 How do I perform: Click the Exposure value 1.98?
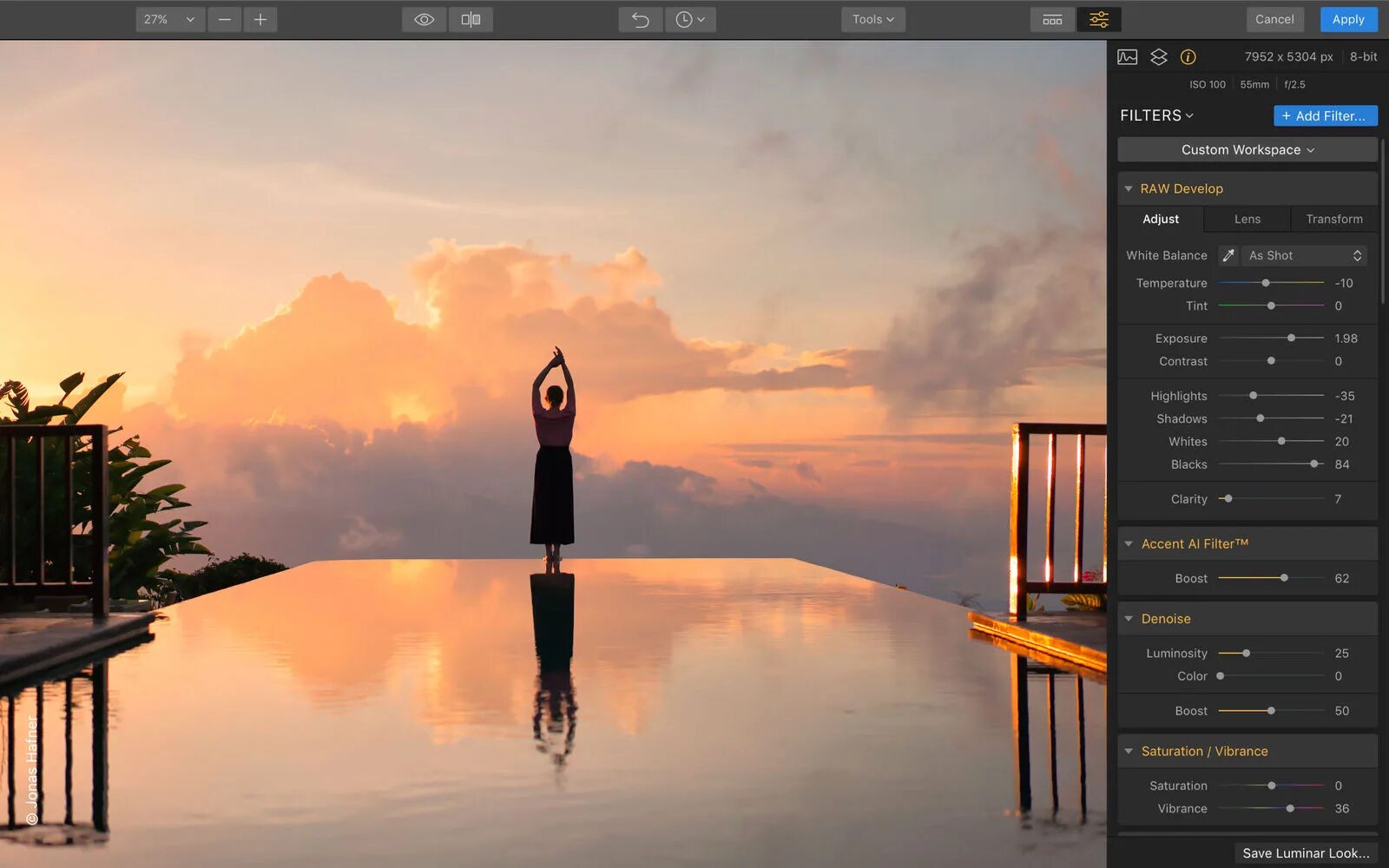[x=1346, y=339]
